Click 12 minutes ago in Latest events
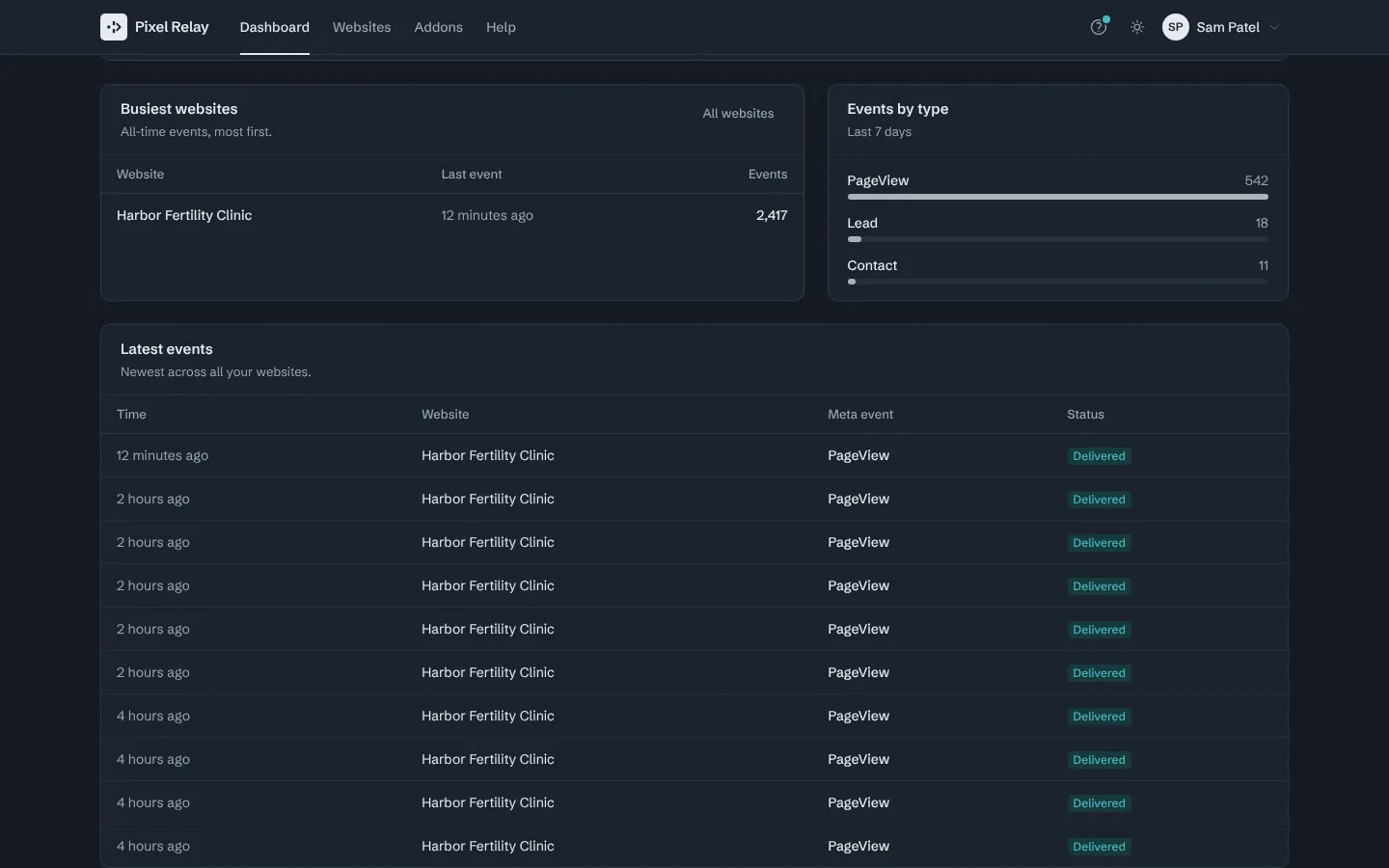This screenshot has height=868, width=1389. [162, 455]
